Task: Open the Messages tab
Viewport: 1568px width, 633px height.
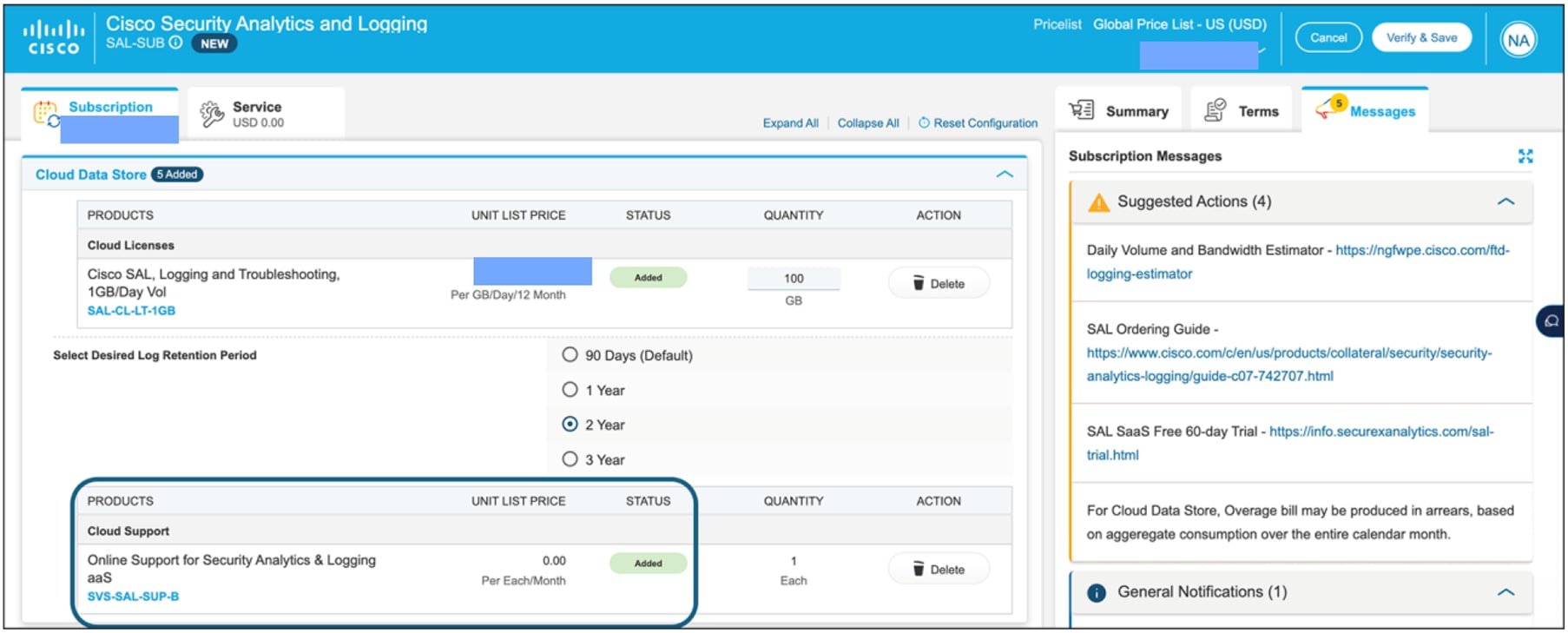Action: pos(1365,110)
